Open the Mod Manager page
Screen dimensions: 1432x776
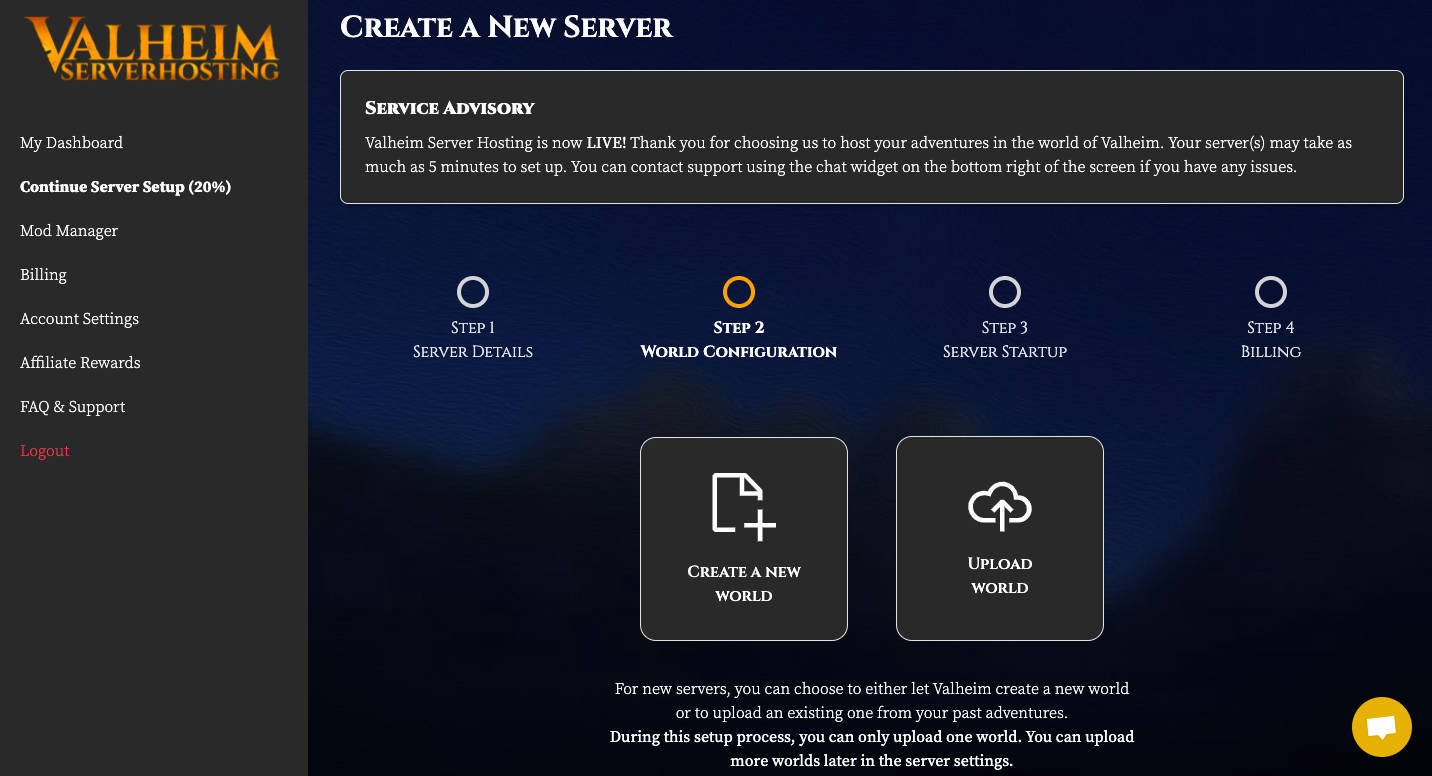(x=69, y=231)
